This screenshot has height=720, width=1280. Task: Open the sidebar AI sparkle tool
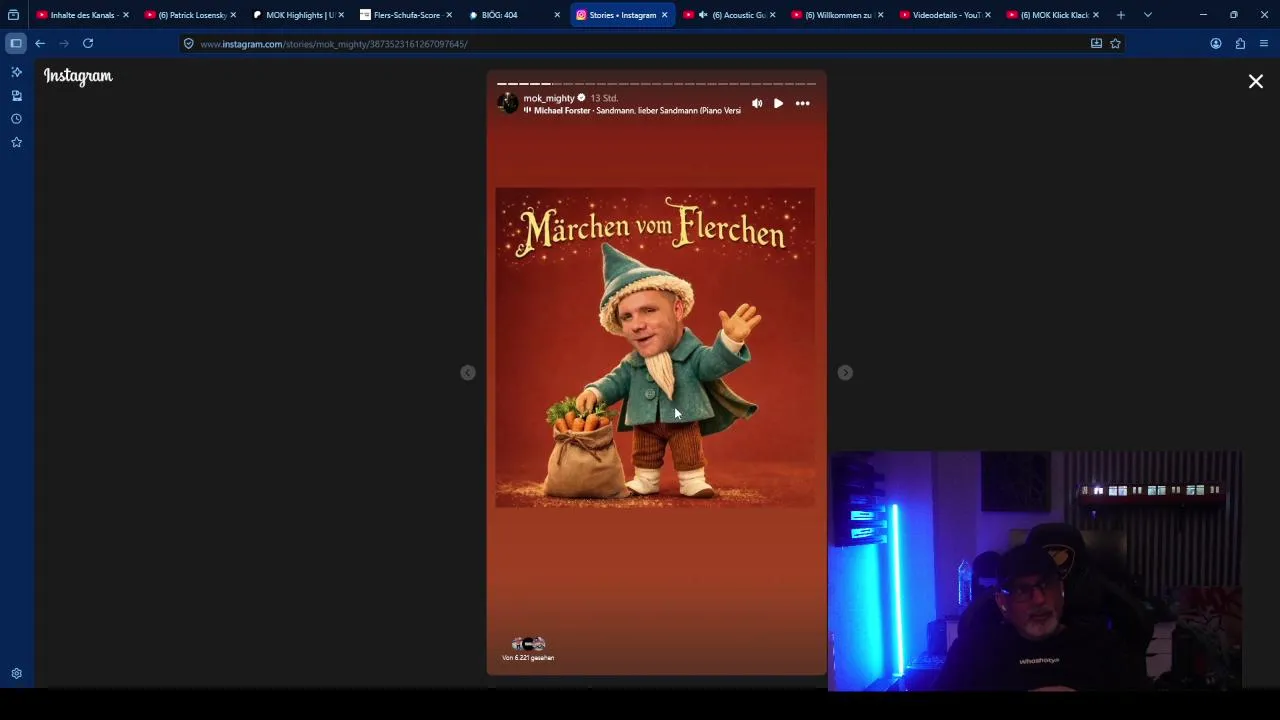pyautogui.click(x=16, y=72)
